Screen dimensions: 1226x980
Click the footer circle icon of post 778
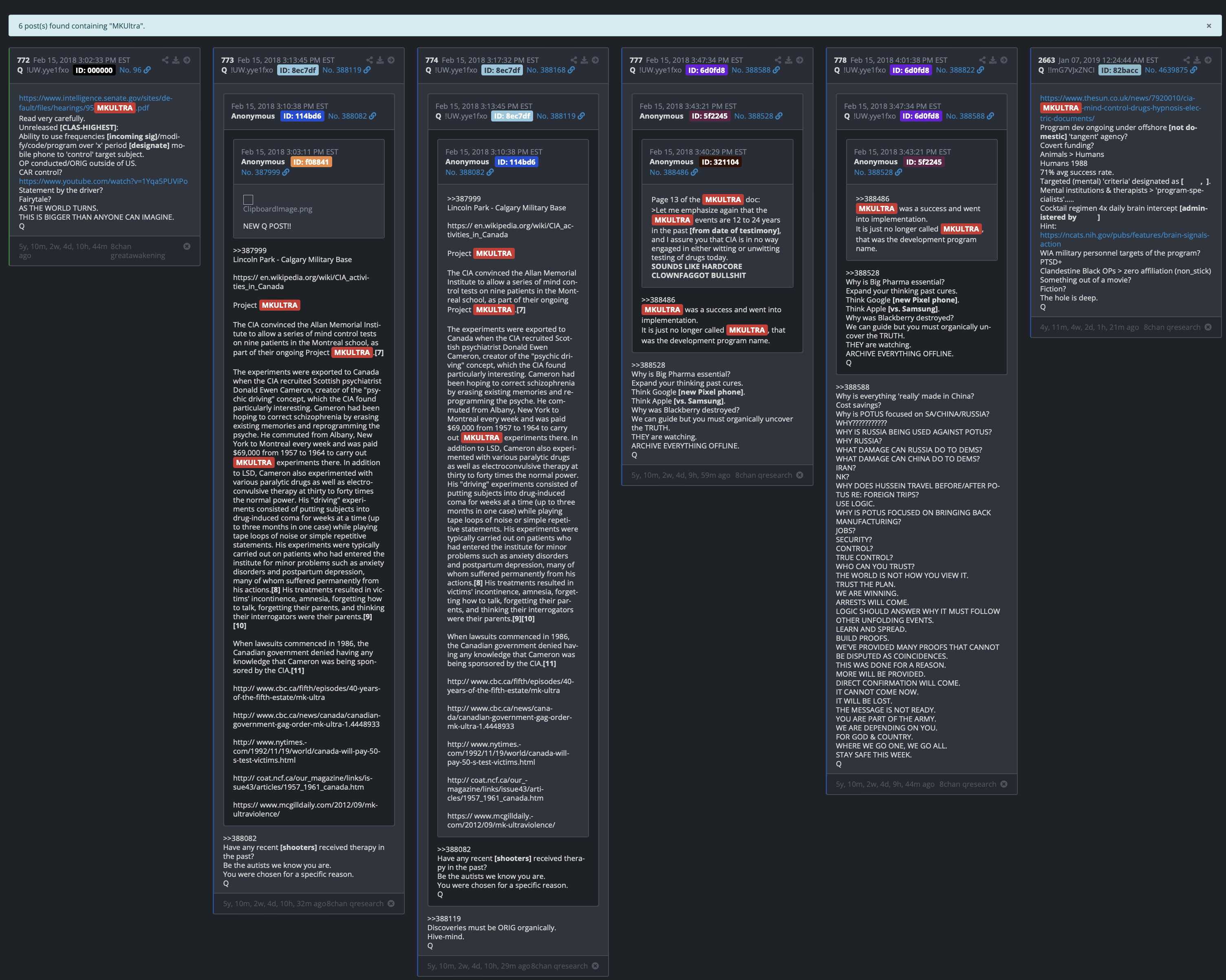(x=1003, y=784)
